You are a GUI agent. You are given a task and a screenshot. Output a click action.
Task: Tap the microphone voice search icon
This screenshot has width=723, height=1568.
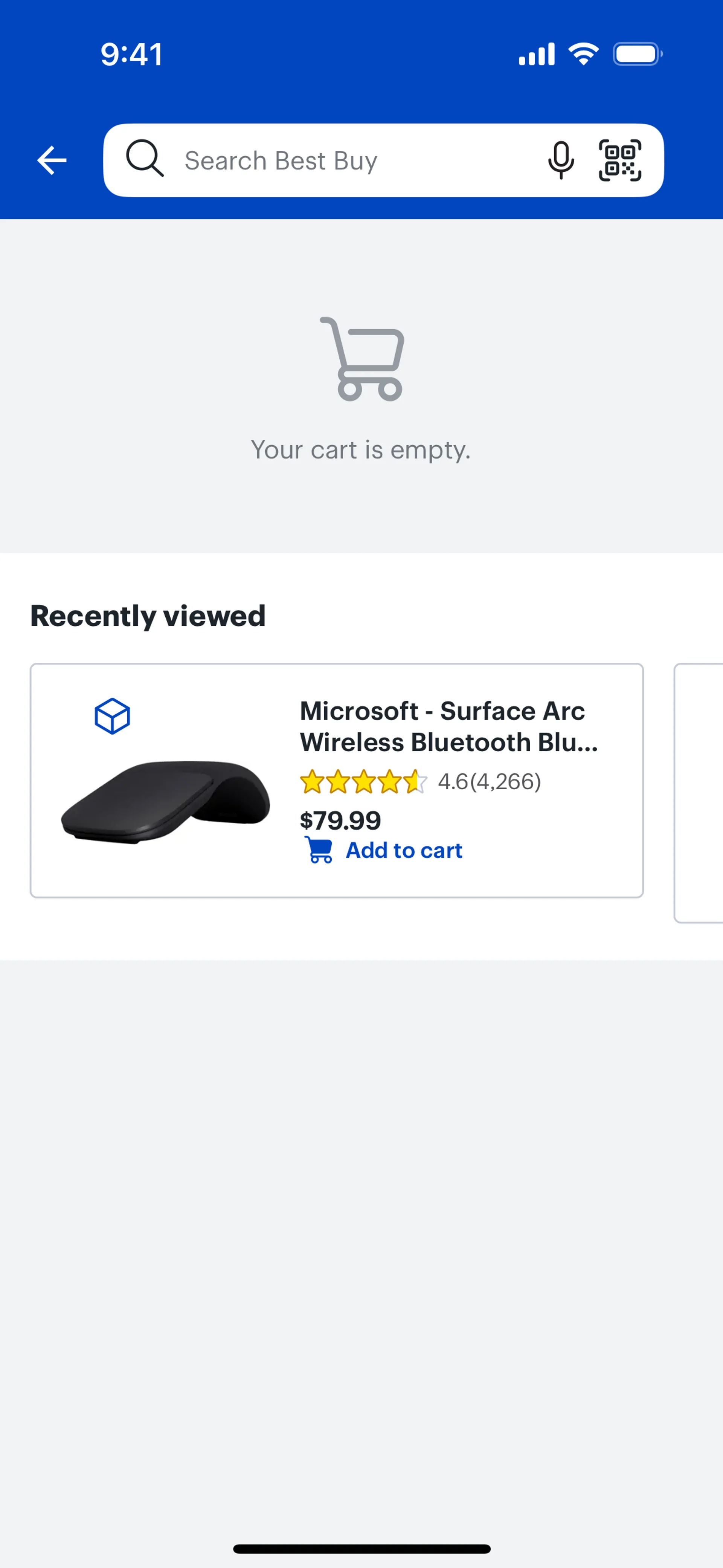pos(560,161)
